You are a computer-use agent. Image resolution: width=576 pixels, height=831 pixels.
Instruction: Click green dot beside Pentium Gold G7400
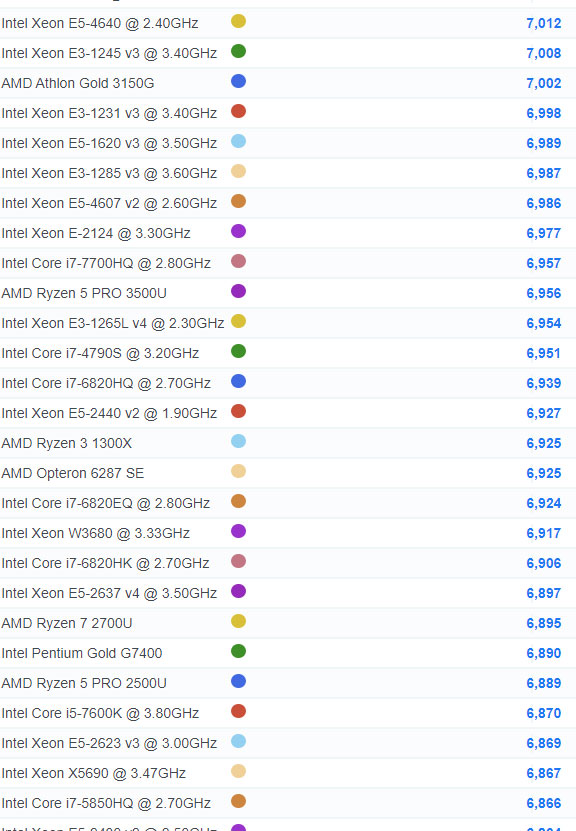coord(238,651)
